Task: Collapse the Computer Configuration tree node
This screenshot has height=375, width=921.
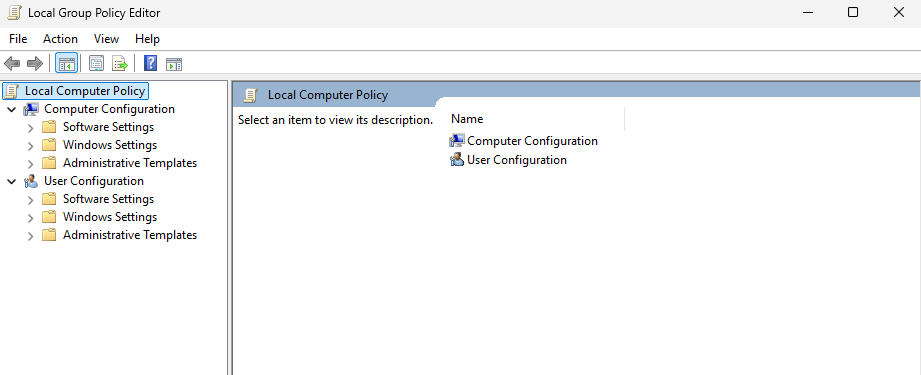Action: [12, 109]
